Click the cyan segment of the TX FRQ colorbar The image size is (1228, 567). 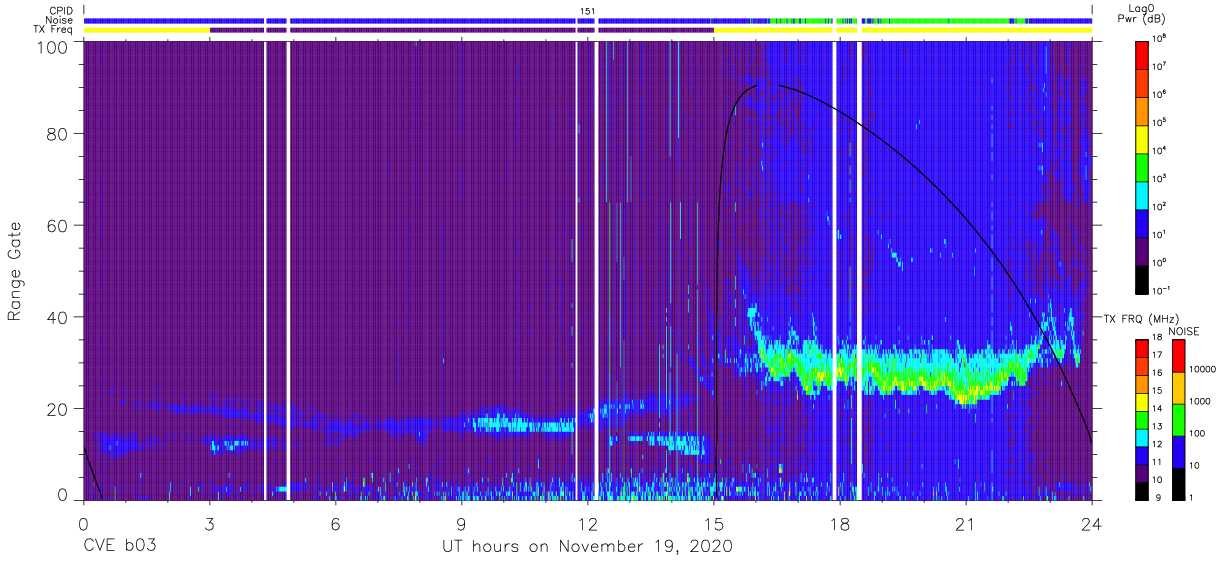tap(1143, 436)
